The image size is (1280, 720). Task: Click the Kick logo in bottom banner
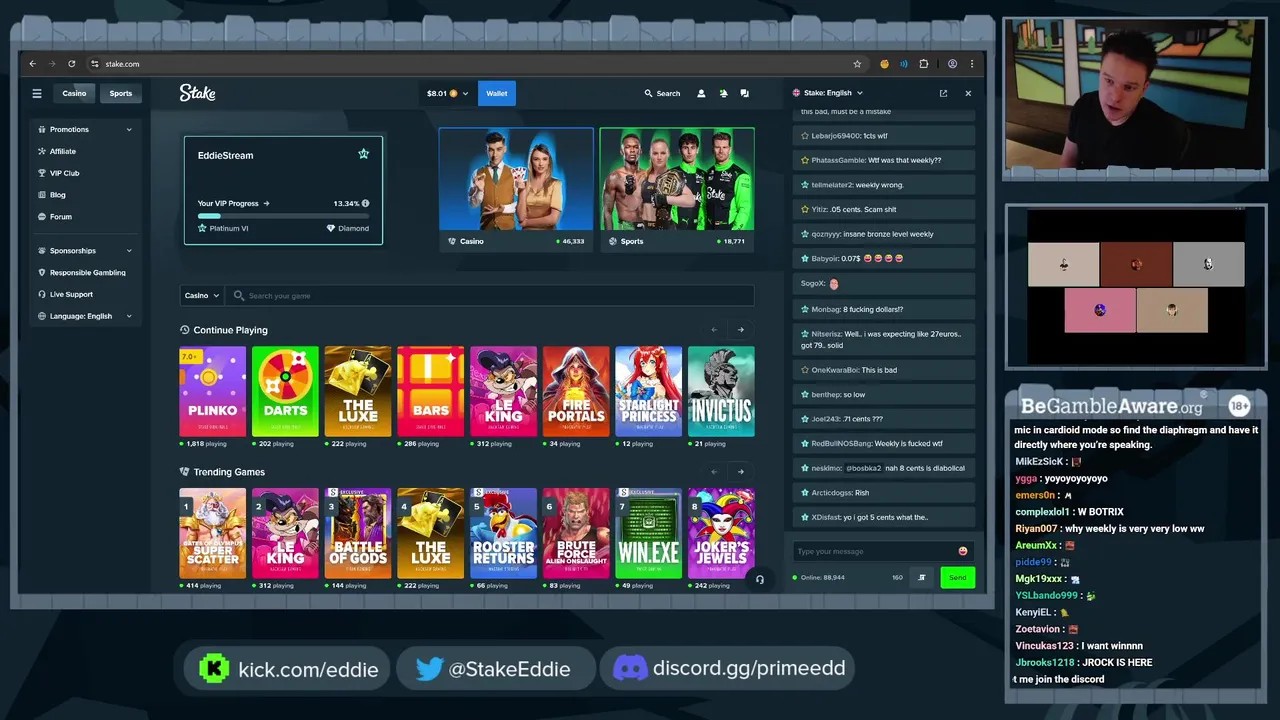pos(214,669)
